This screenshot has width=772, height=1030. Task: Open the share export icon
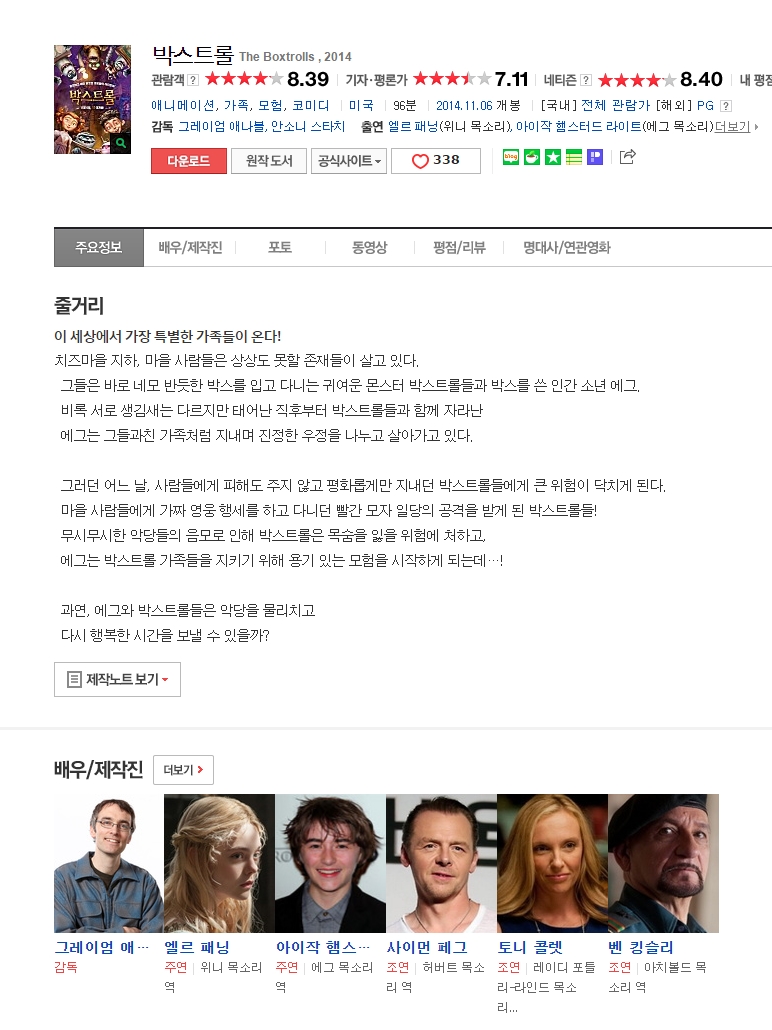coord(627,156)
